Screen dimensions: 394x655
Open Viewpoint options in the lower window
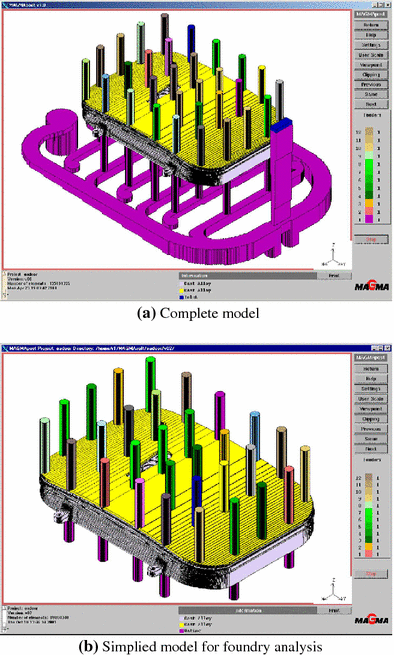tap(371, 409)
